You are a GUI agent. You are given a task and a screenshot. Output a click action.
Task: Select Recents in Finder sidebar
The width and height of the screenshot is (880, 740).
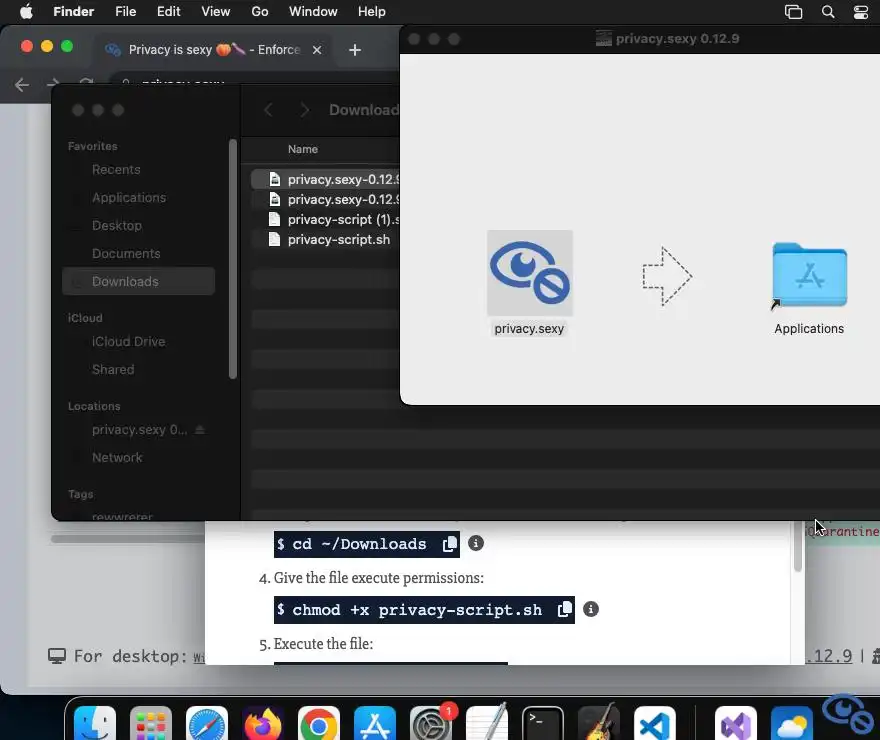point(139,169)
